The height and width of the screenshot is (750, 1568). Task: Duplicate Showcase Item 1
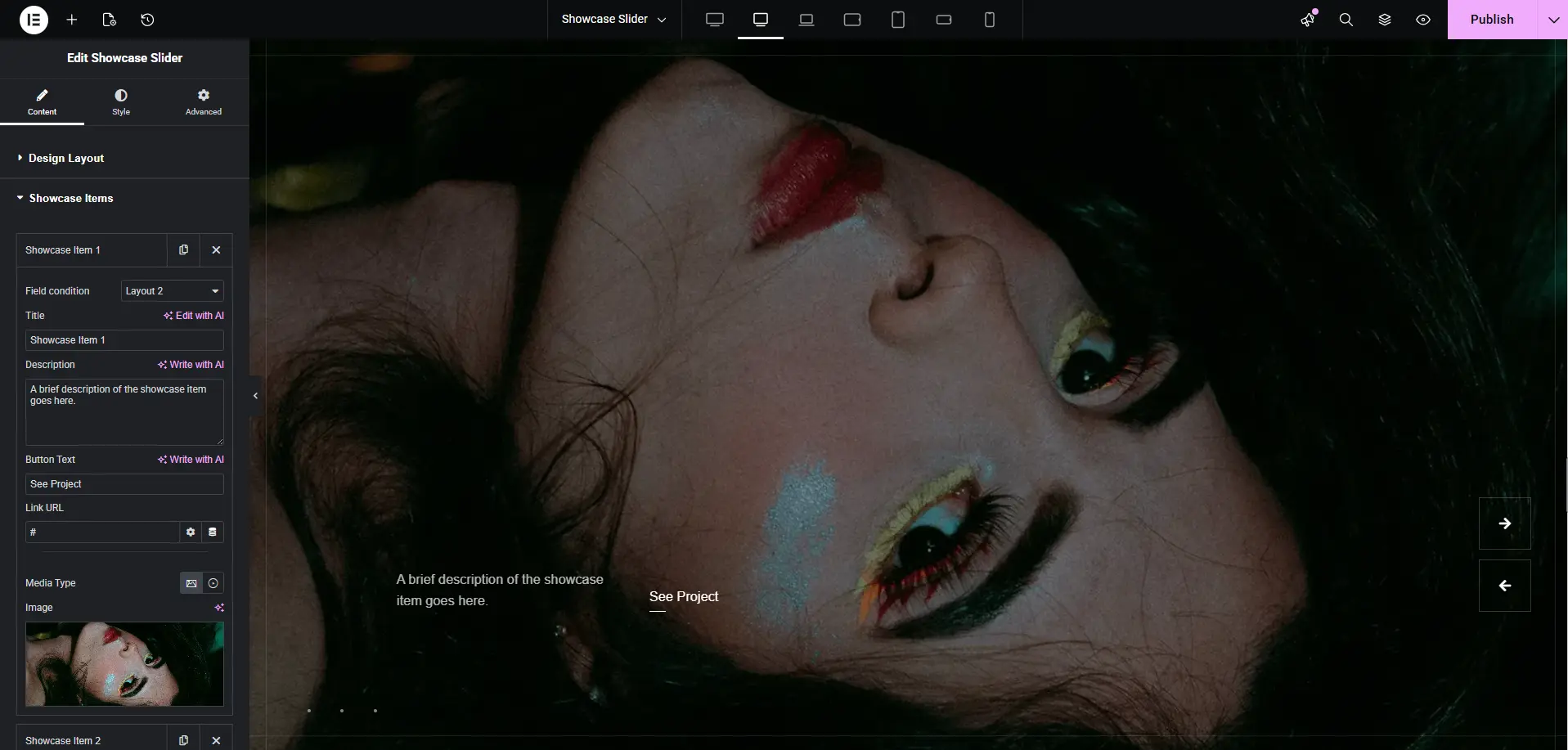[x=183, y=249]
